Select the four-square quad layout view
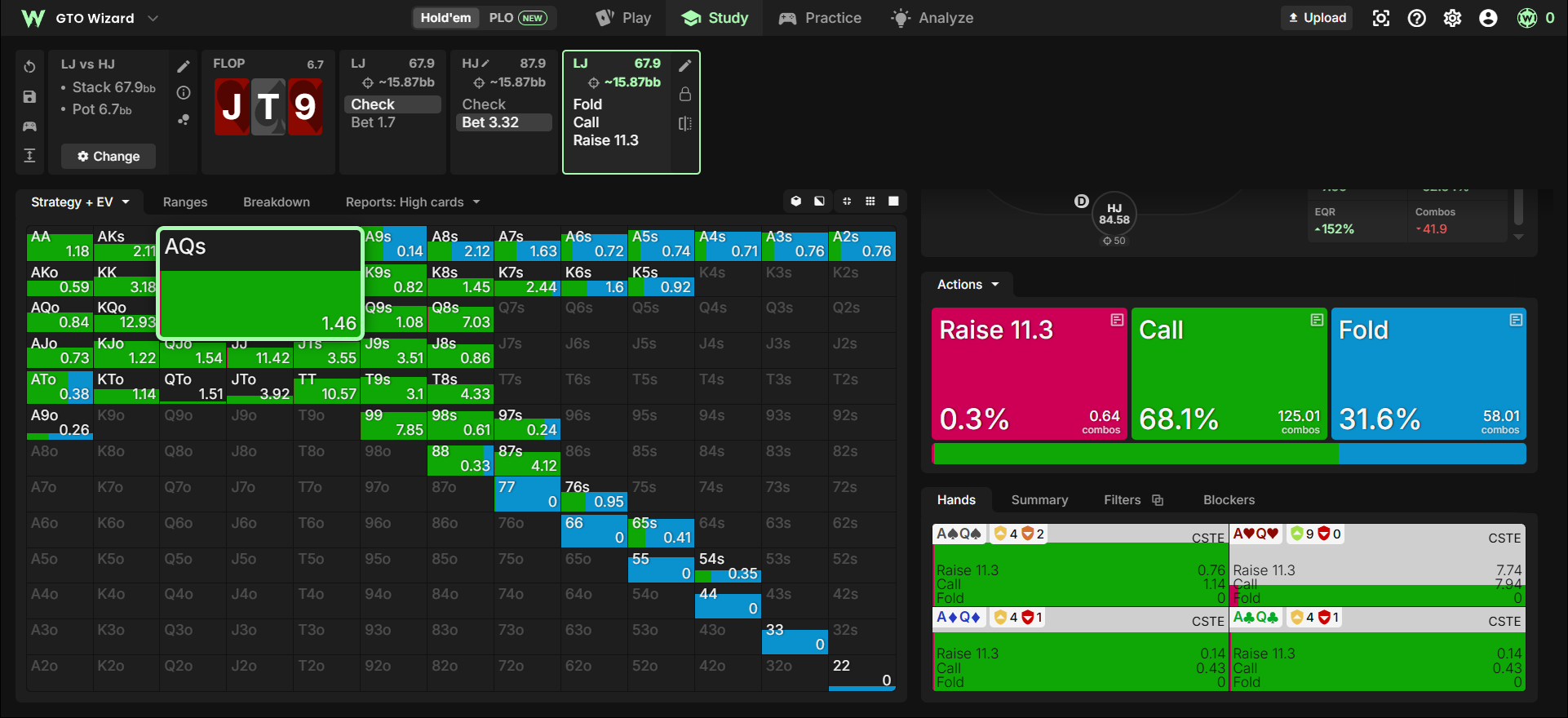The image size is (1568, 718). [x=847, y=202]
